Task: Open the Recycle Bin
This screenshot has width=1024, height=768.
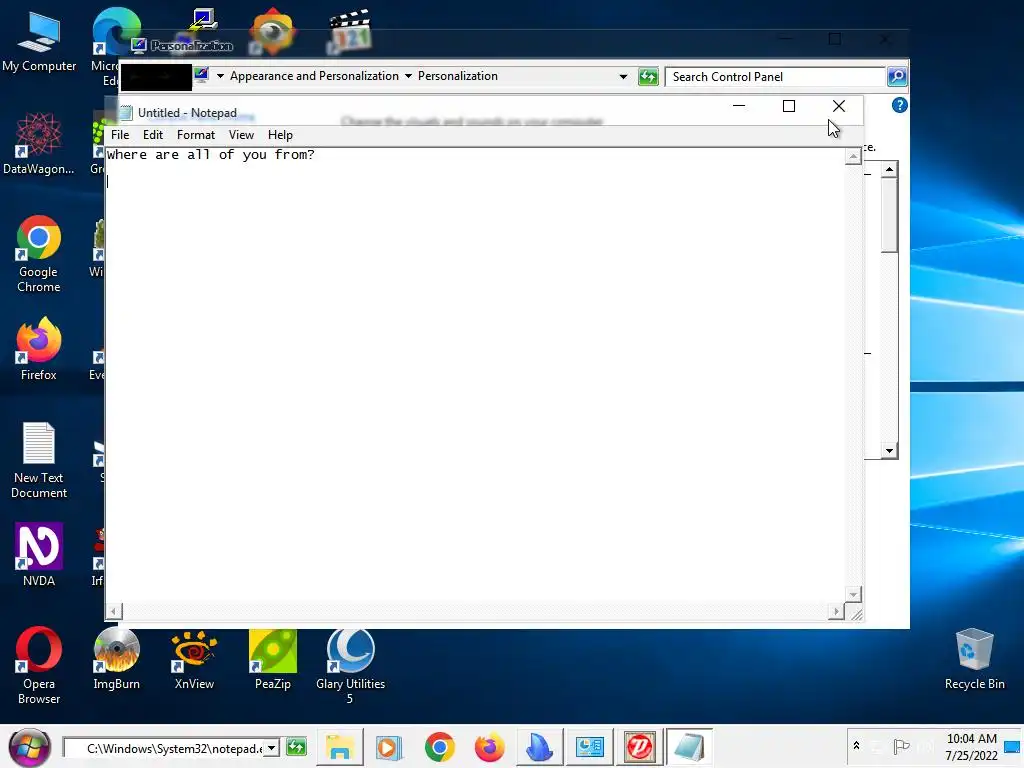Action: 974,658
